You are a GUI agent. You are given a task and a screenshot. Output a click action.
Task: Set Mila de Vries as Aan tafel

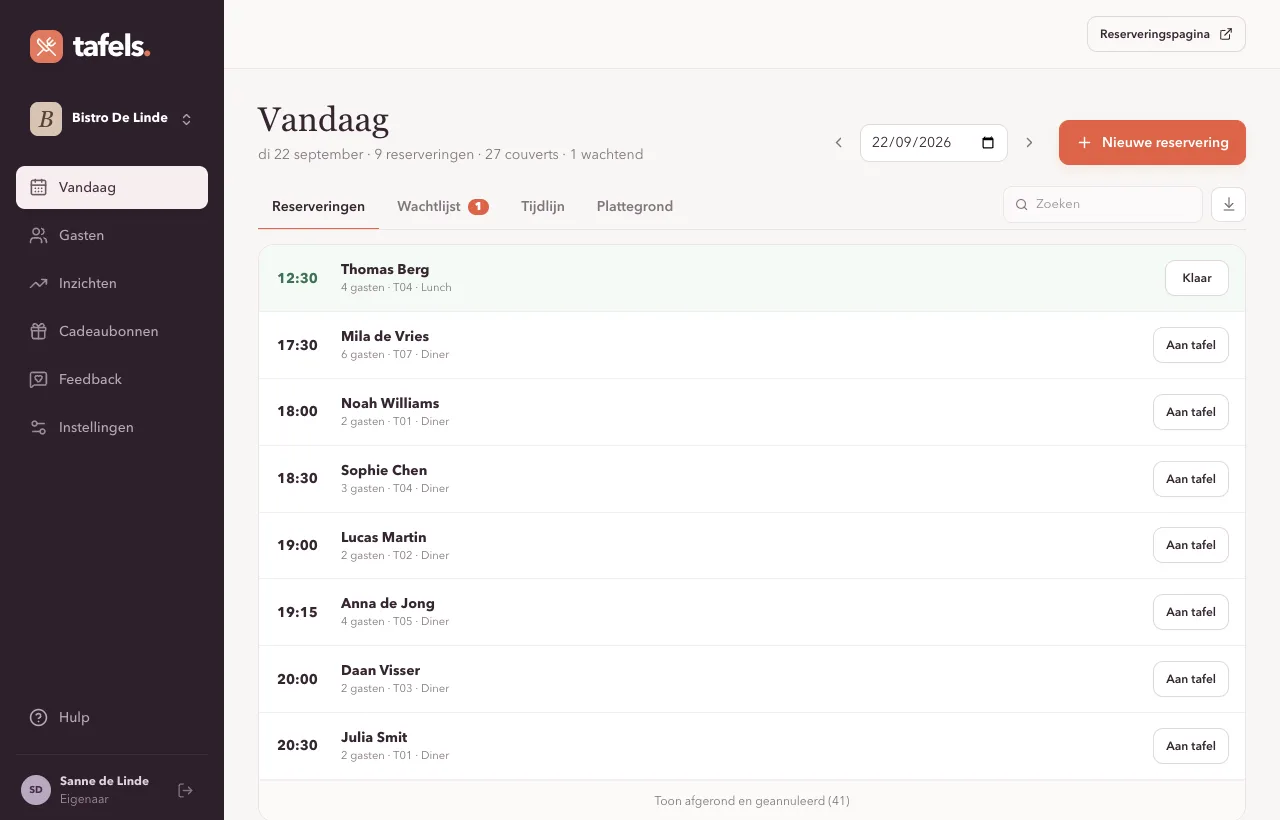click(x=1191, y=345)
